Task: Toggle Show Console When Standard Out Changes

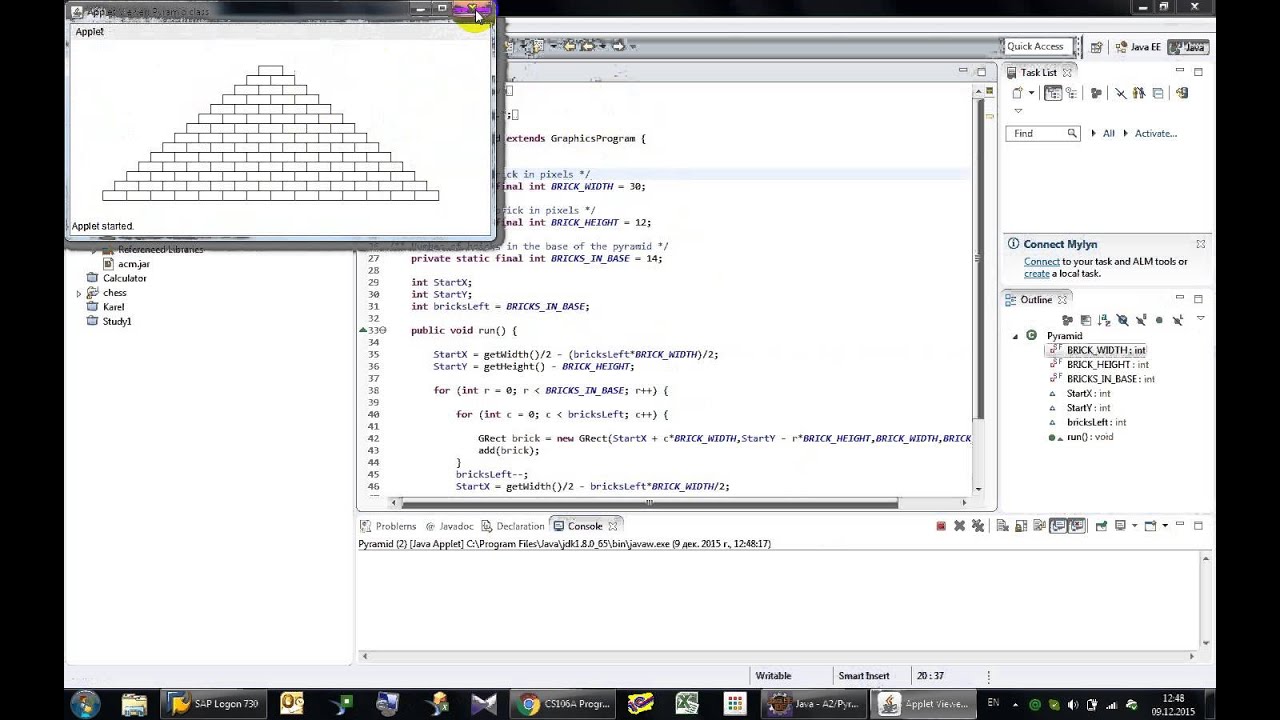Action: pos(1058,526)
